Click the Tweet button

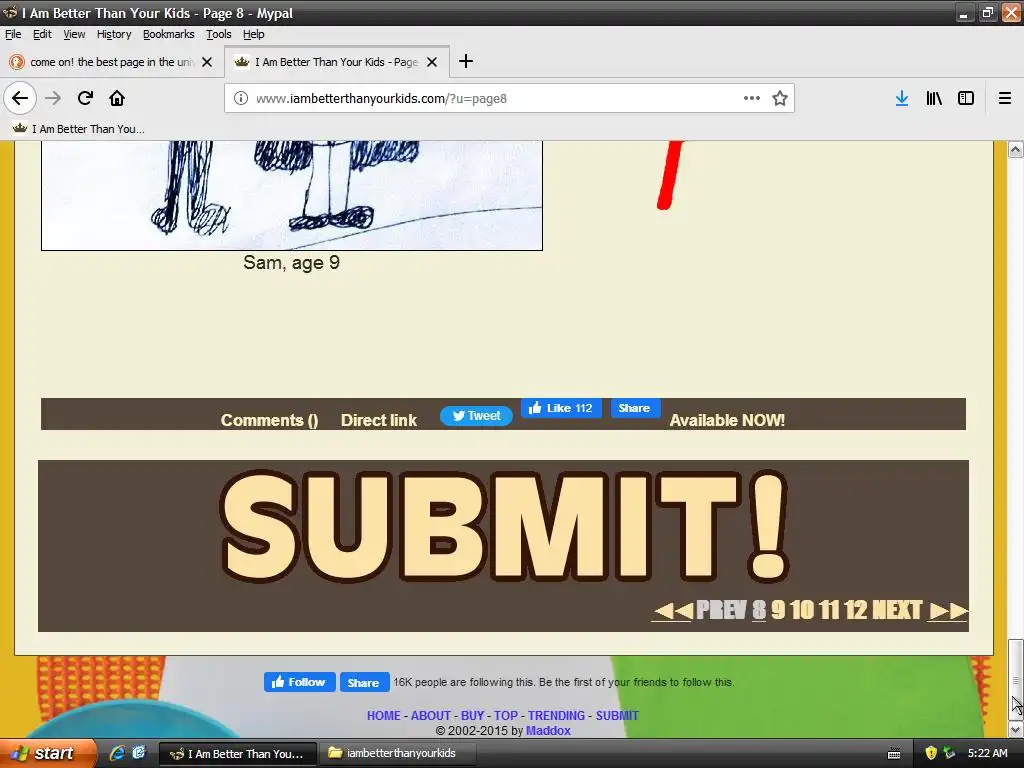[476, 415]
